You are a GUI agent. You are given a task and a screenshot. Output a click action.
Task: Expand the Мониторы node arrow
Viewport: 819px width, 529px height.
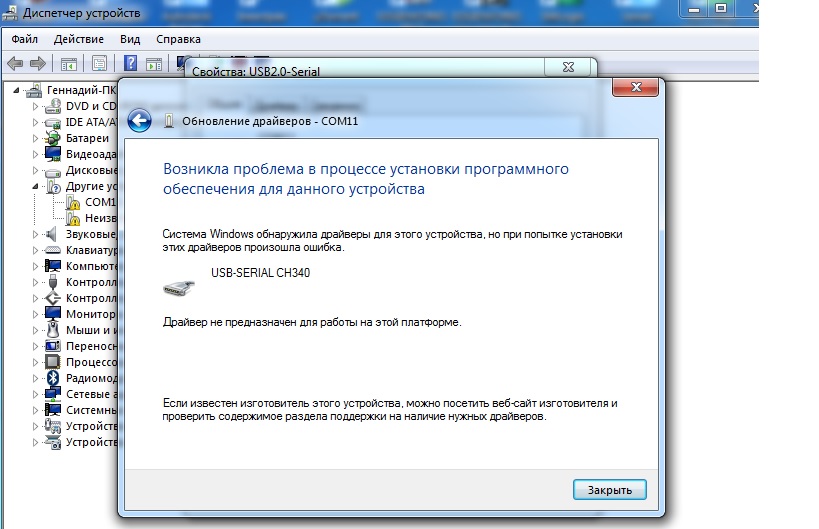(35, 314)
